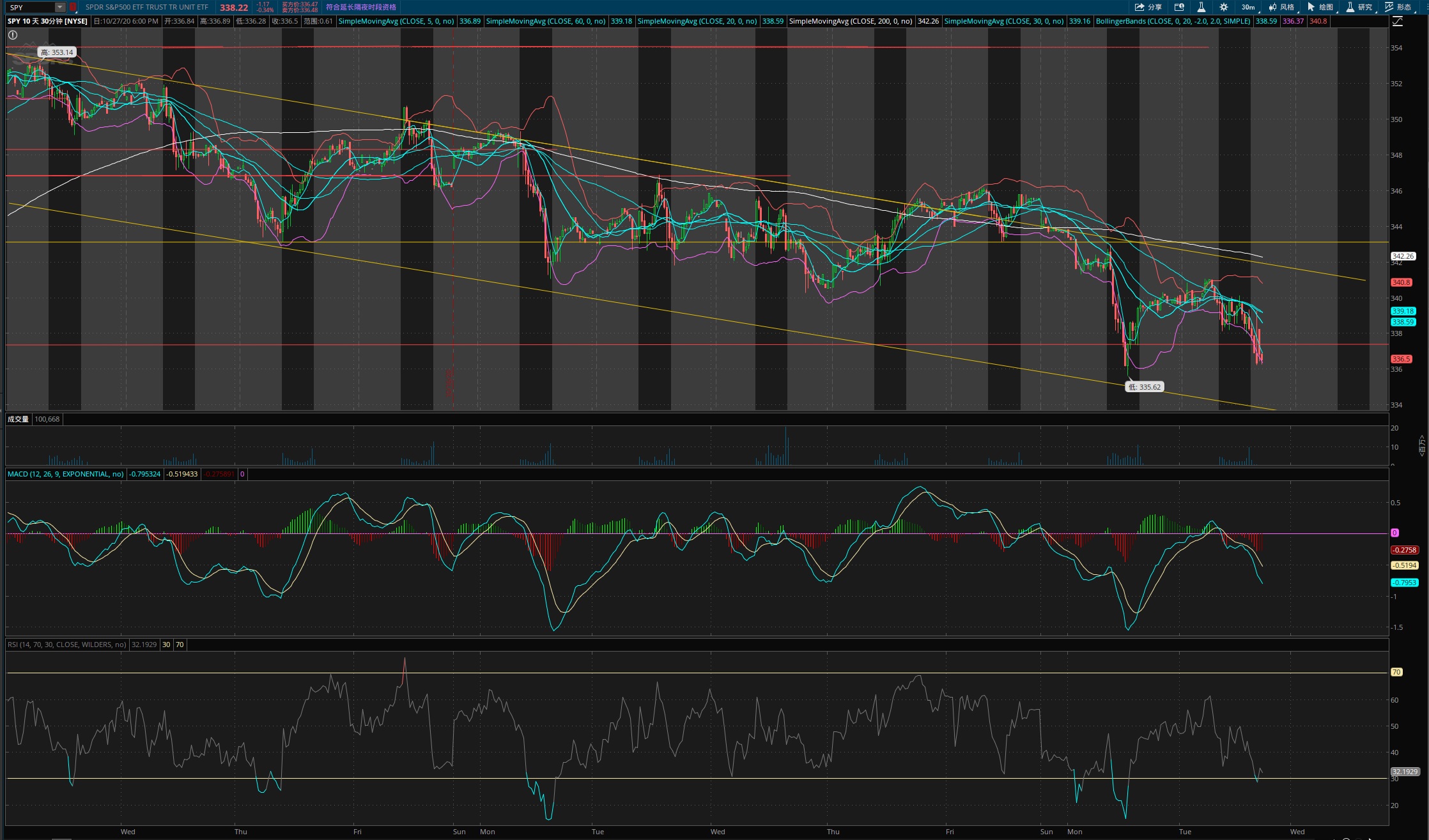Click the extended-hours eligibility purple text

coord(361,7)
